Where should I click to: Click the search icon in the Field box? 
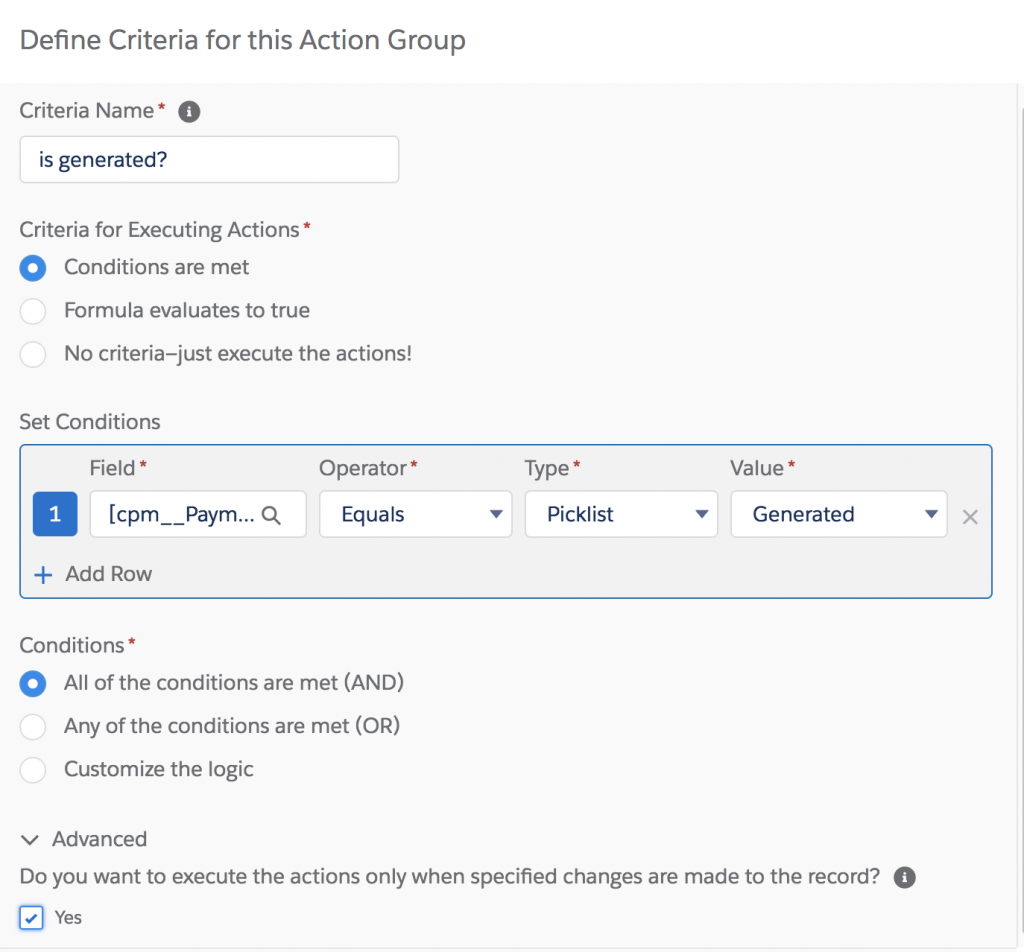click(270, 515)
